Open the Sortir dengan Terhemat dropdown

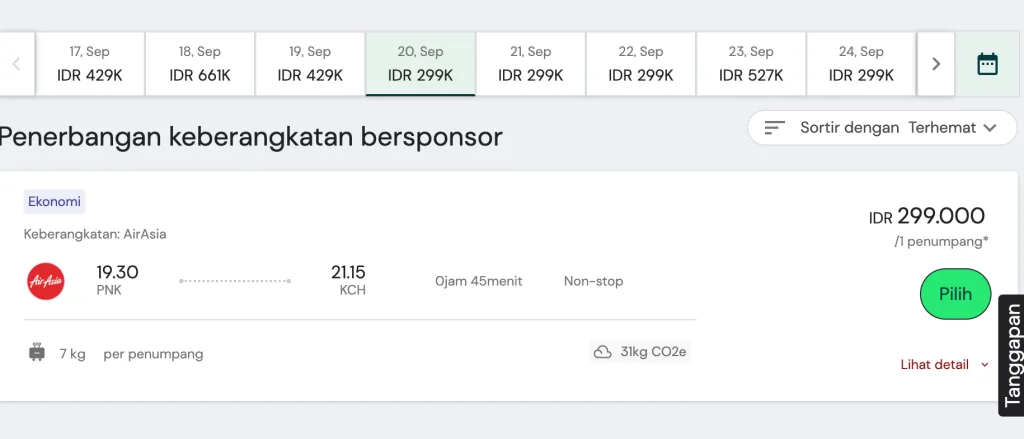tap(882, 128)
